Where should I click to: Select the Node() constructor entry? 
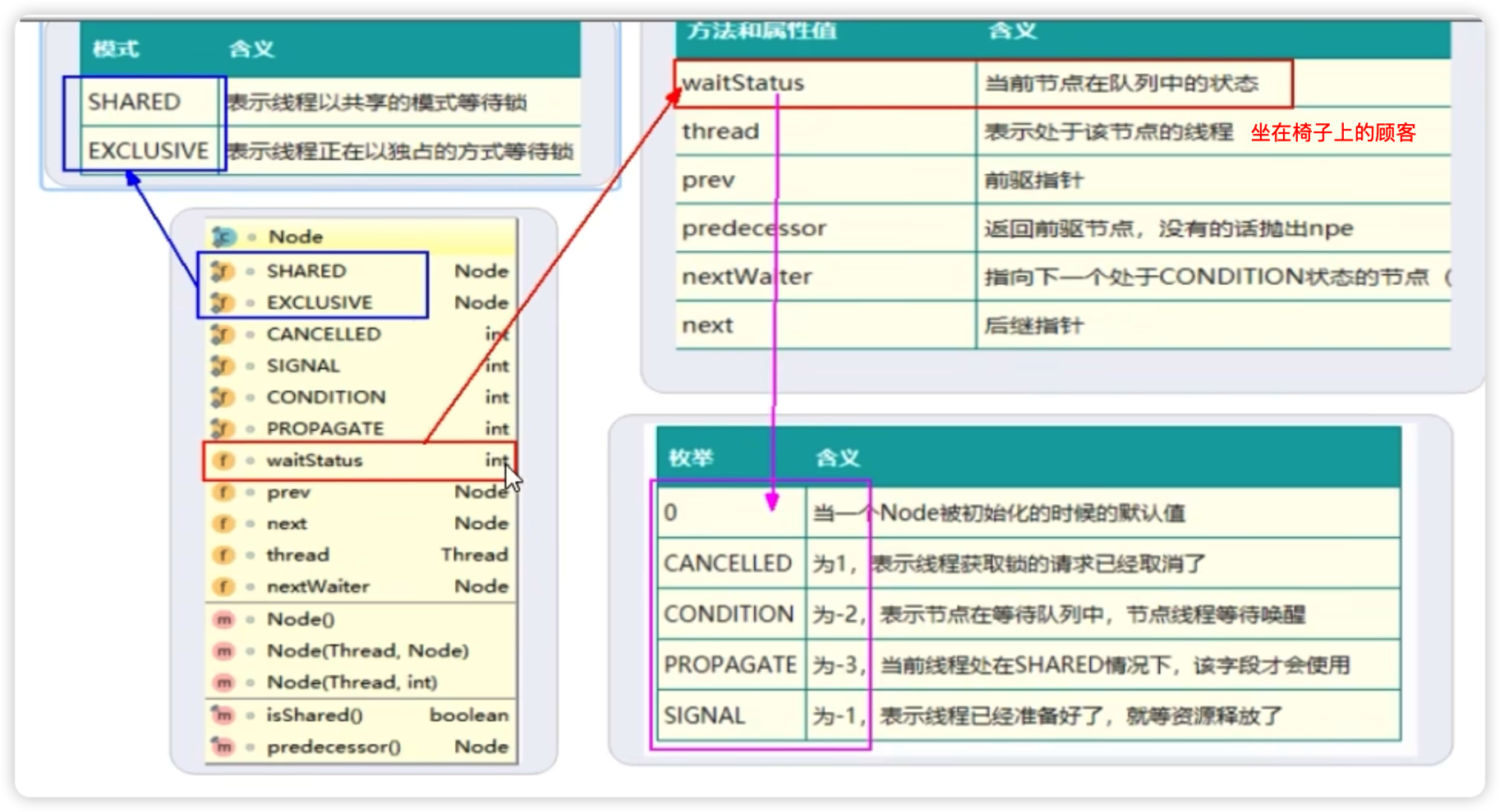pyautogui.click(x=361, y=620)
